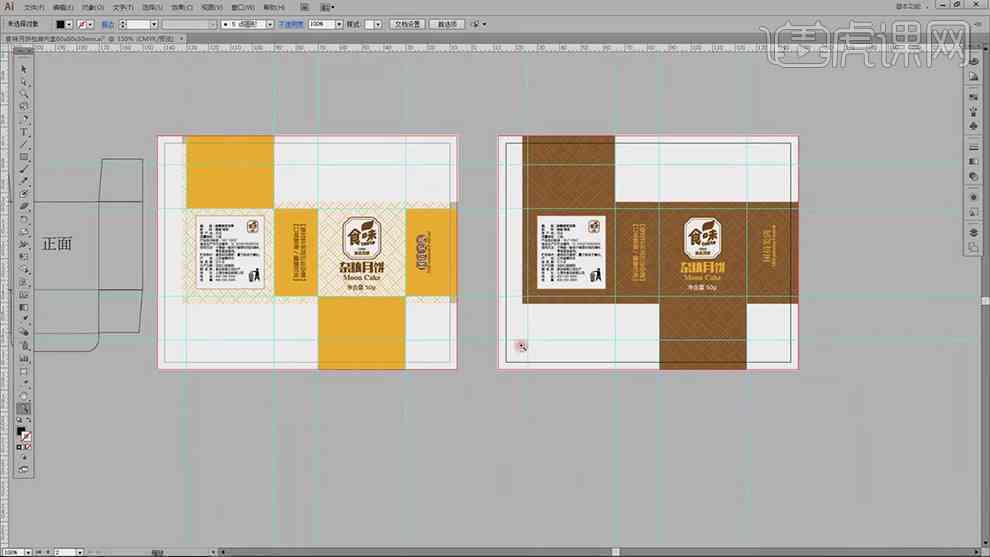Open the 窗口 (Window) menu
The image size is (990, 557).
tap(242, 7)
